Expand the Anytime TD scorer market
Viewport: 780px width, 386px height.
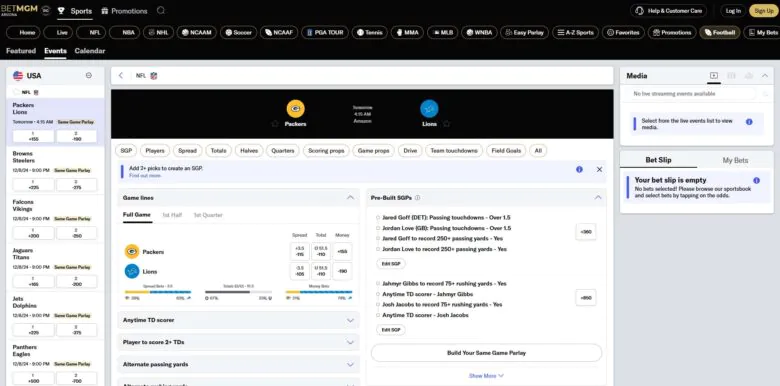pyautogui.click(x=238, y=320)
